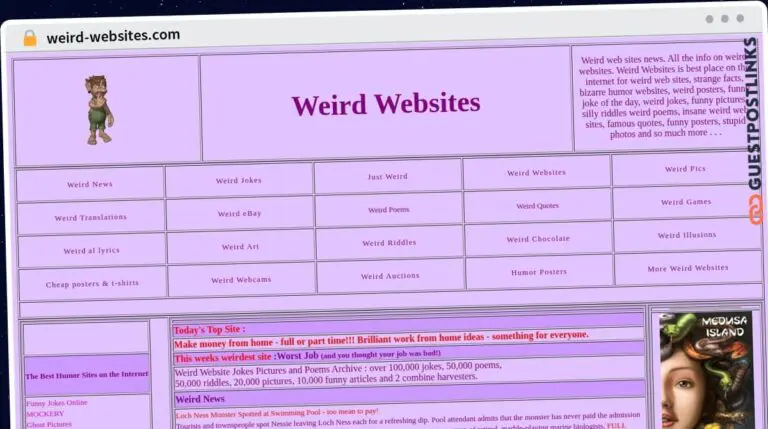The image size is (768, 429).
Task: Select Humor Posters link
Action: point(539,272)
